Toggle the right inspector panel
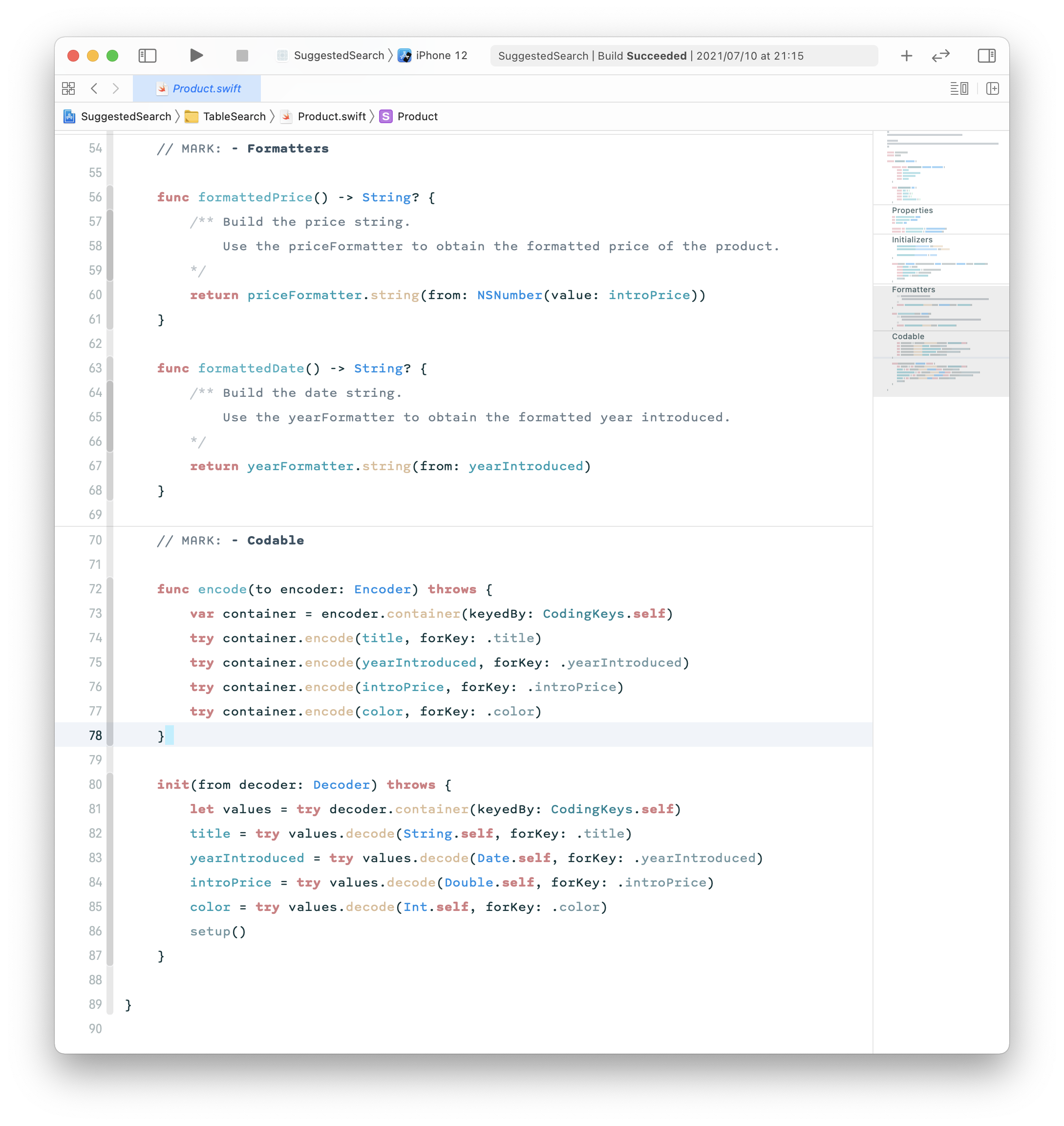The height and width of the screenshot is (1126, 1064). click(x=987, y=56)
